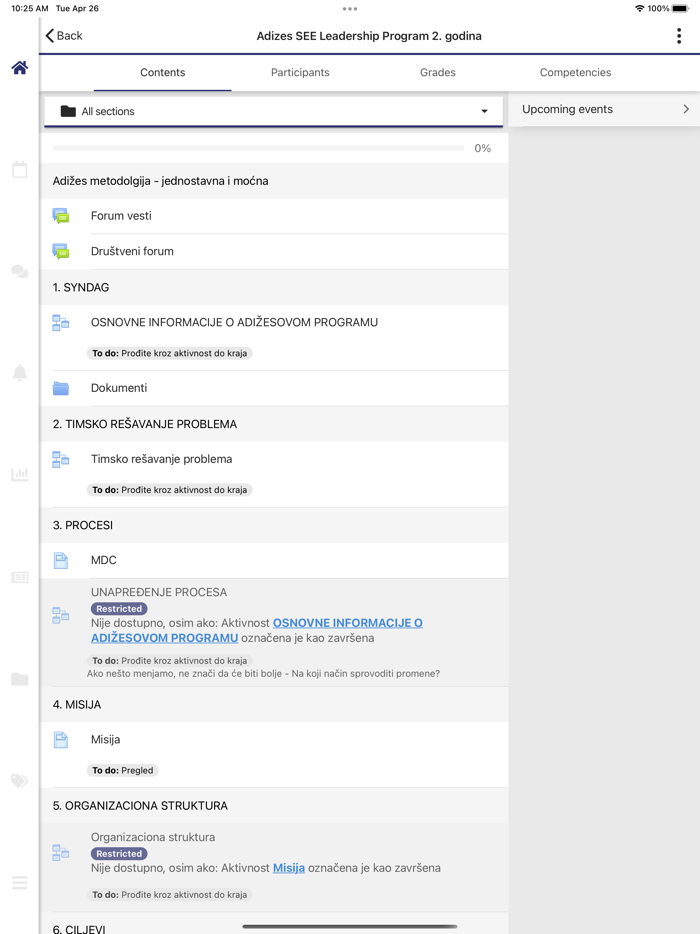Viewport: 700px width, 934px height.
Task: Click the To do: Pregled badge
Action: [123, 770]
